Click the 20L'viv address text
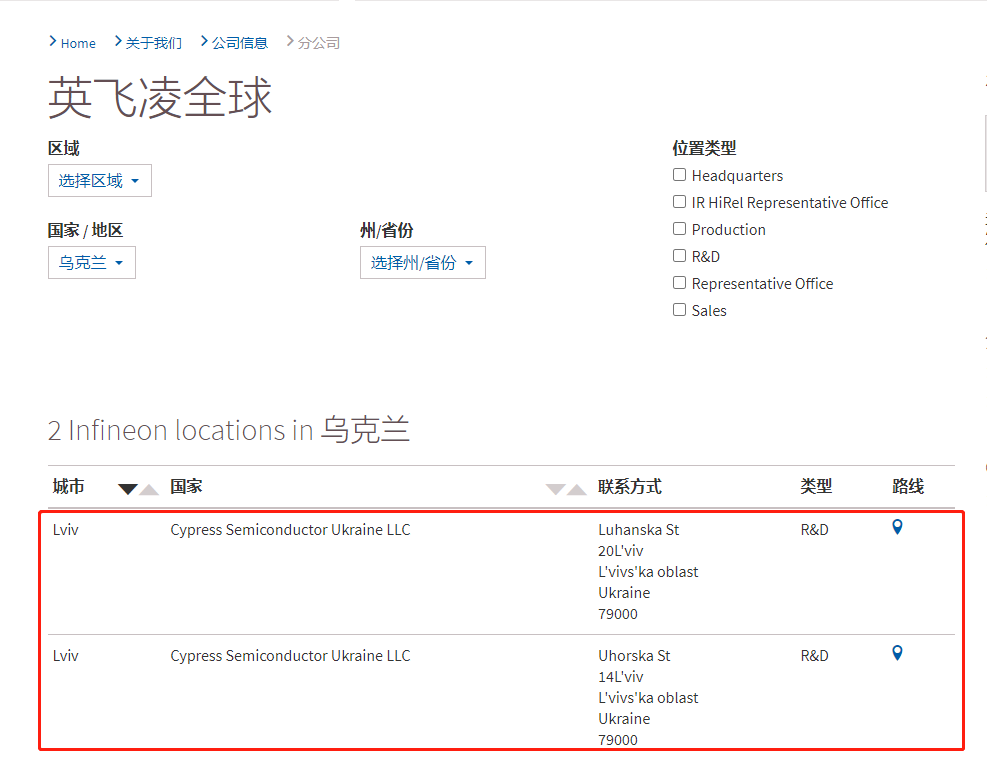Screen dimensions: 987x759 coord(621,551)
